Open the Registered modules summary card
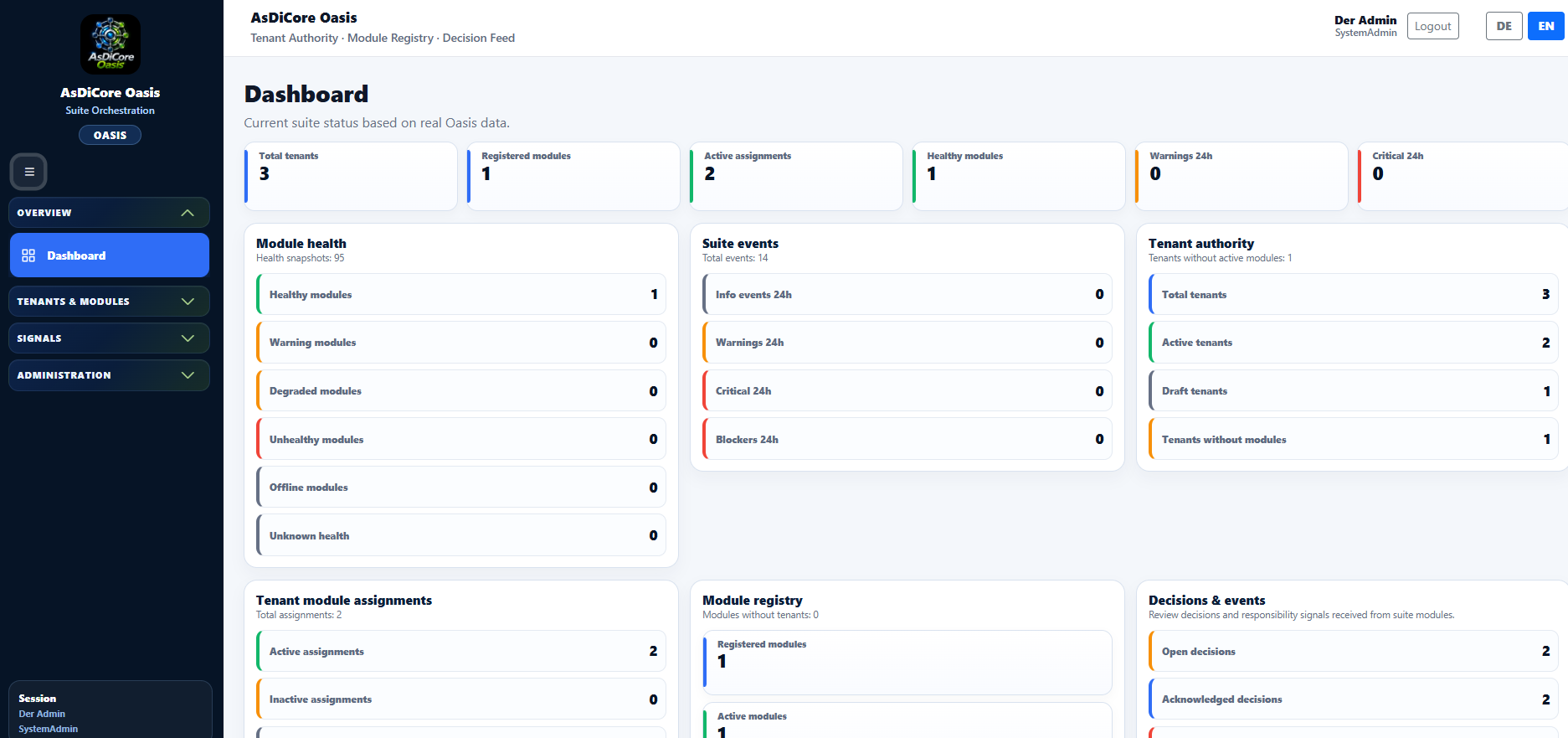The image size is (1568, 738). coord(573,176)
